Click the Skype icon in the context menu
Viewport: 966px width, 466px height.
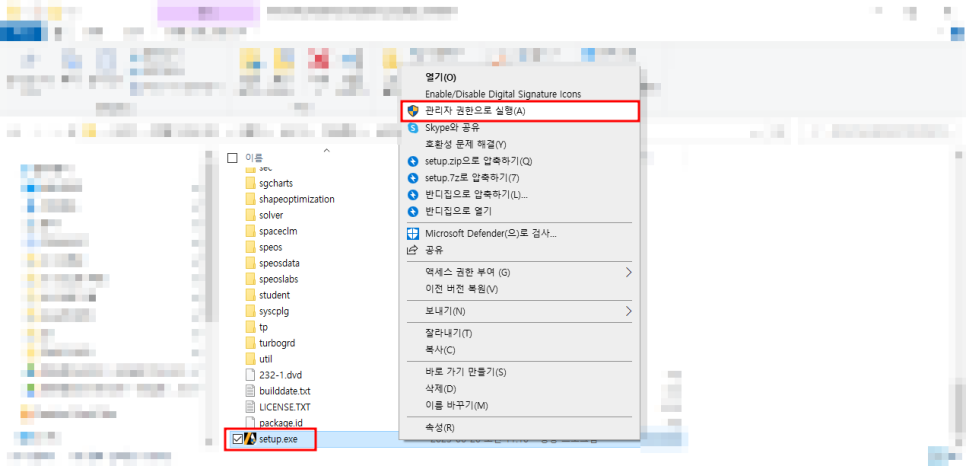413,128
